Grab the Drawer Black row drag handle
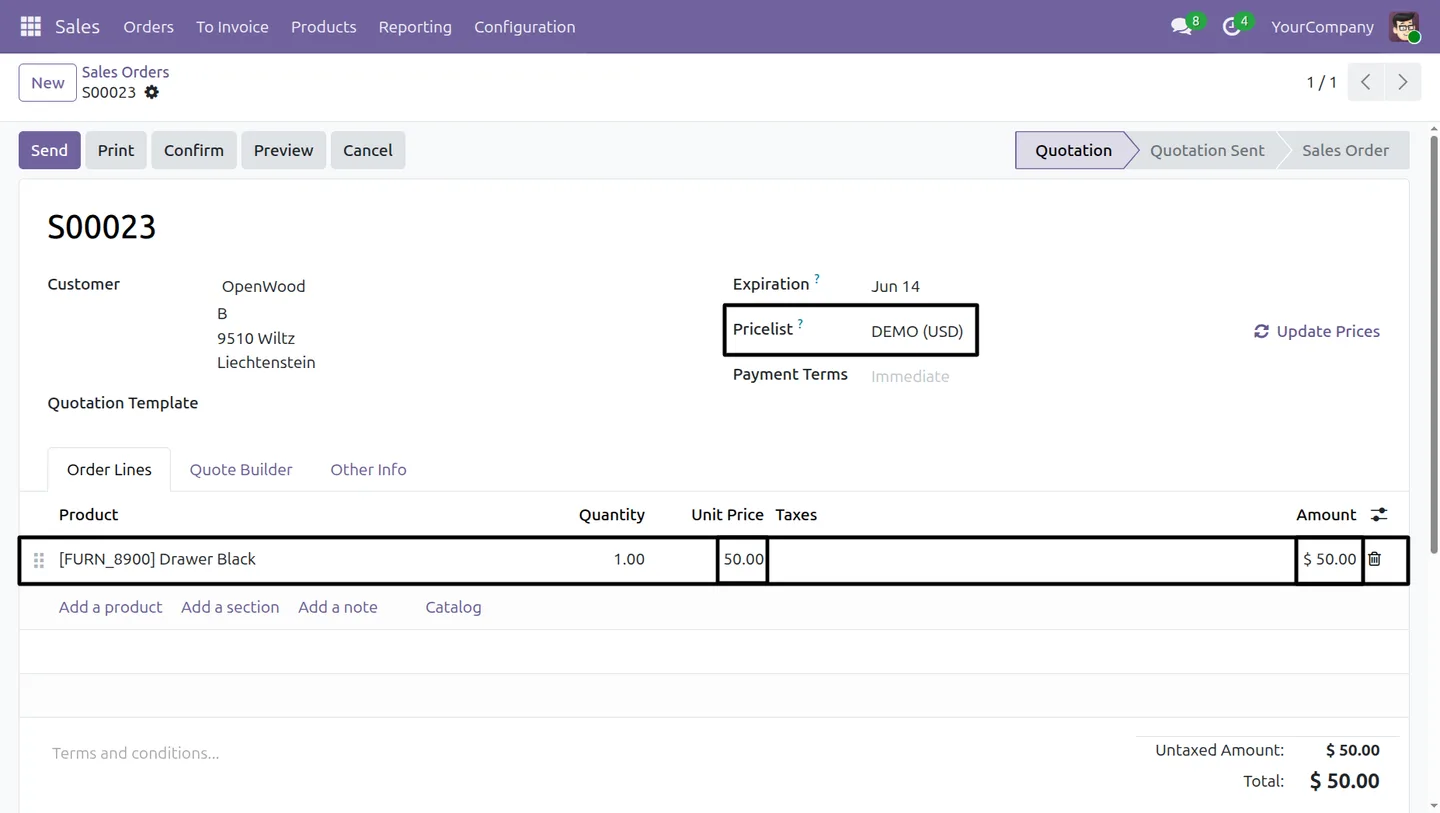 pyautogui.click(x=39, y=560)
